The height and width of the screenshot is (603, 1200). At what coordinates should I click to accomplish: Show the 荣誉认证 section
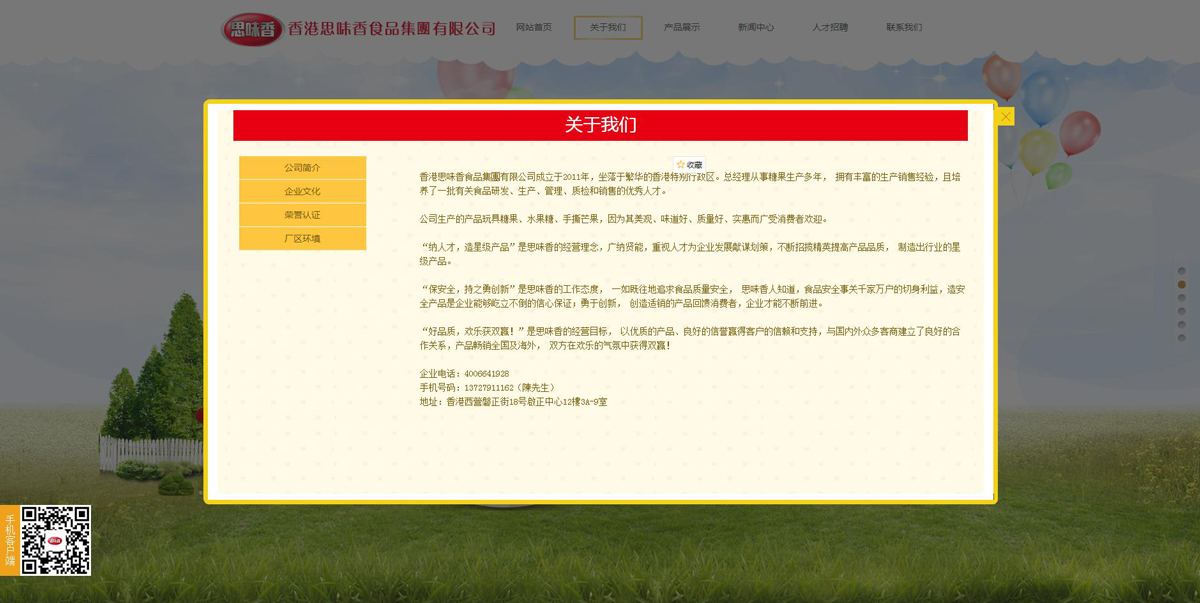pos(302,215)
